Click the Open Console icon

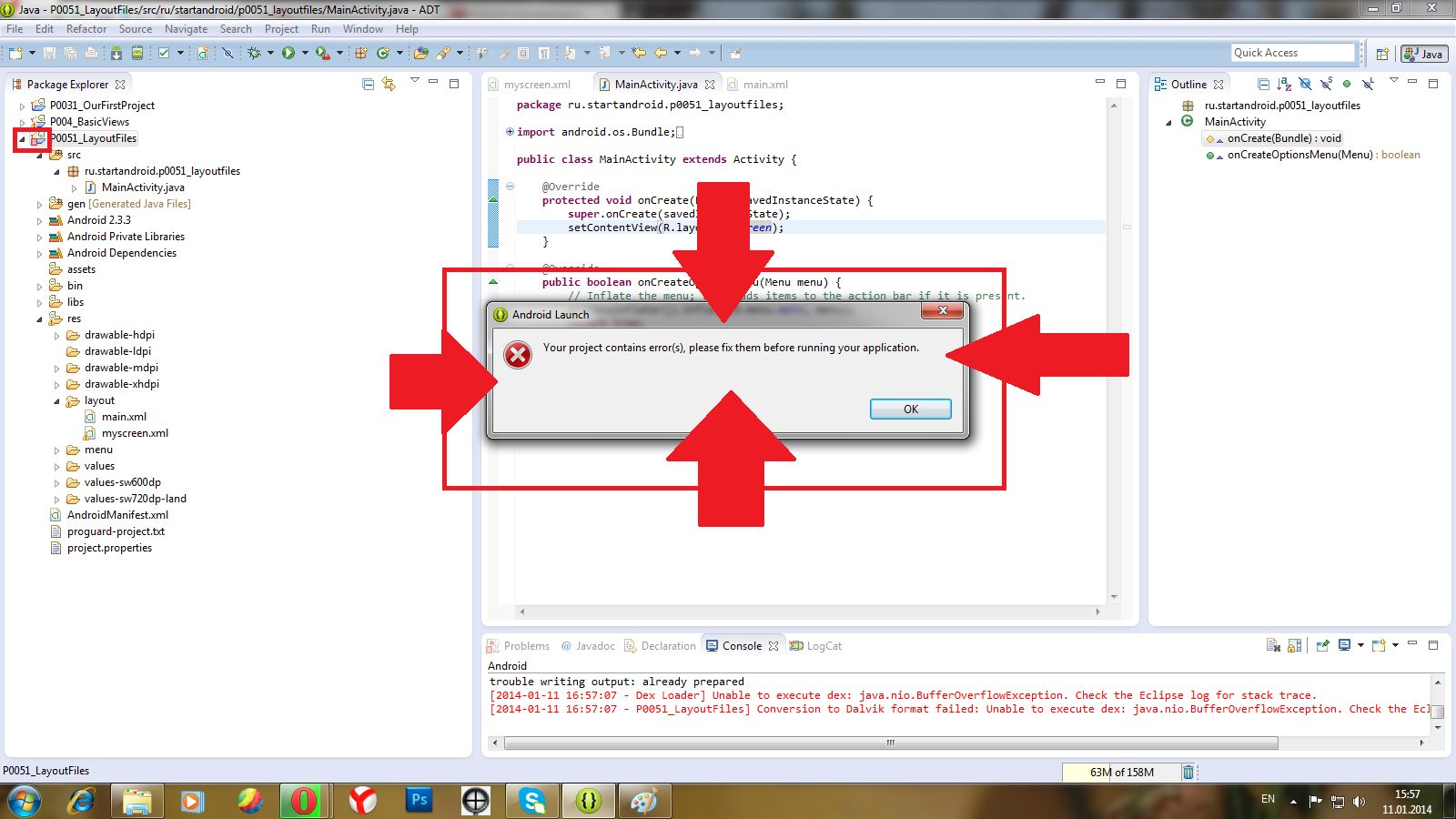tap(1379, 645)
